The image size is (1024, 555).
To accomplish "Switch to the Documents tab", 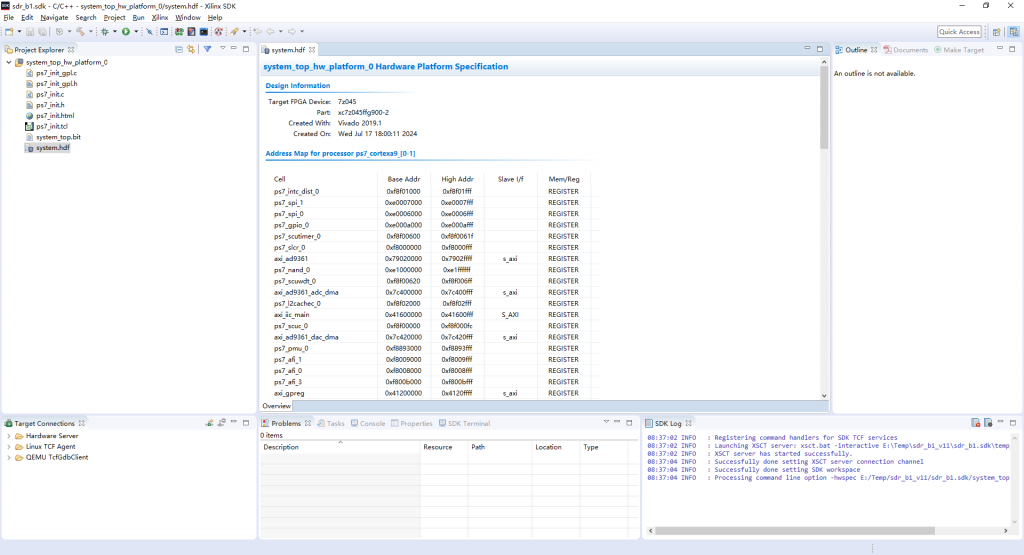I will point(905,50).
